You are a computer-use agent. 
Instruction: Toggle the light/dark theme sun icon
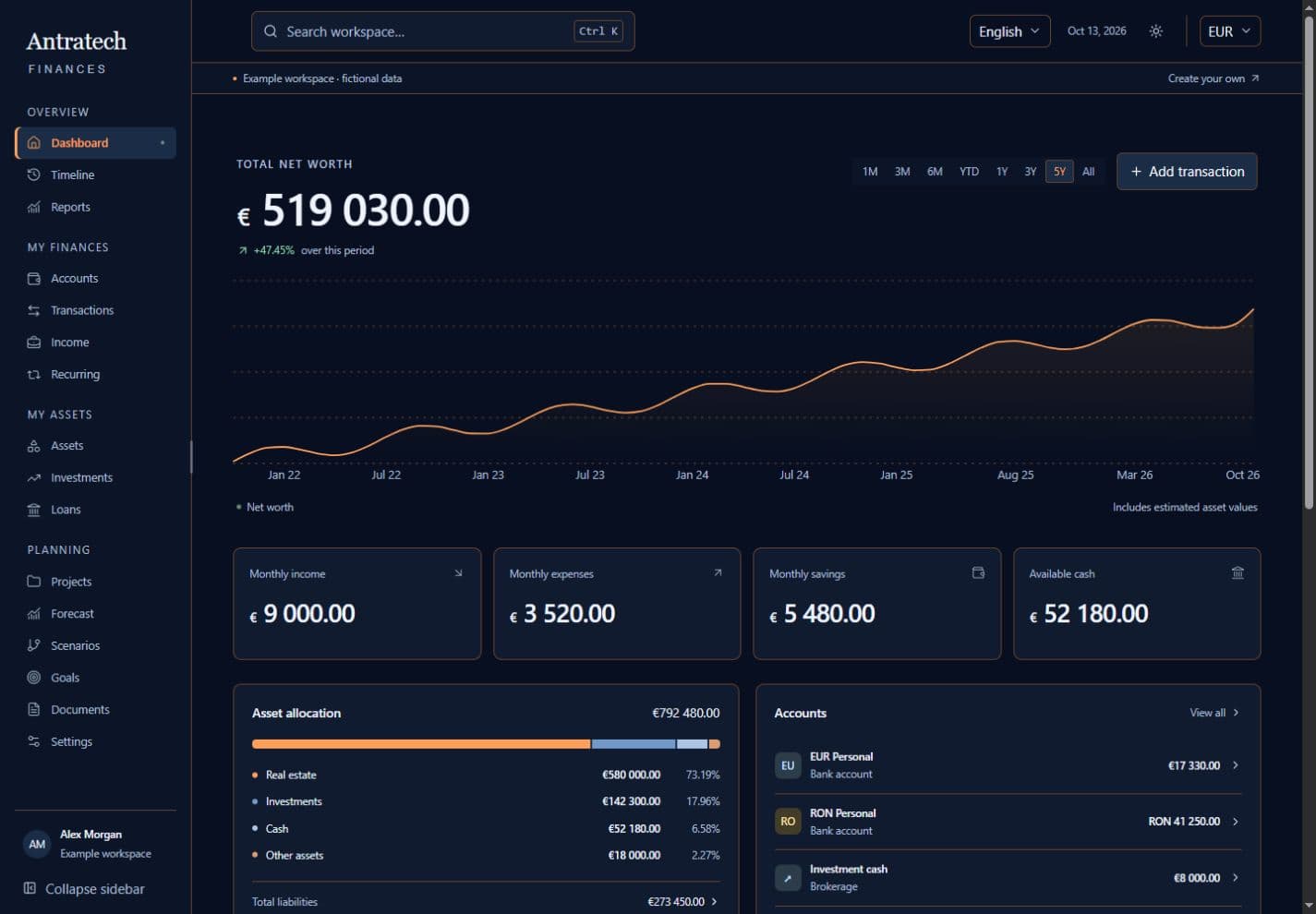[x=1155, y=31]
